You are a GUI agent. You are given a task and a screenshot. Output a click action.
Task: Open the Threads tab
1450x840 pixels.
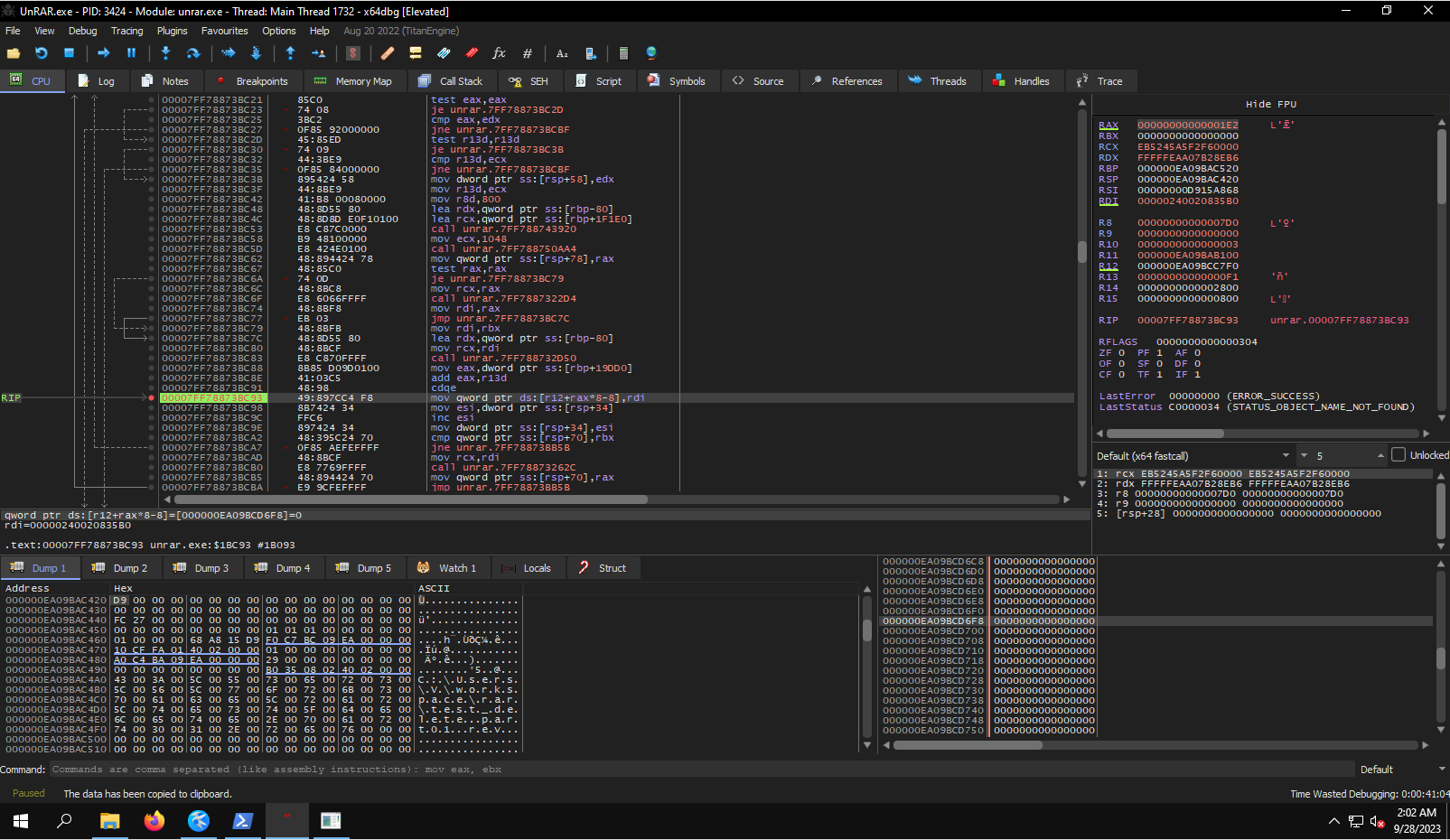click(938, 81)
